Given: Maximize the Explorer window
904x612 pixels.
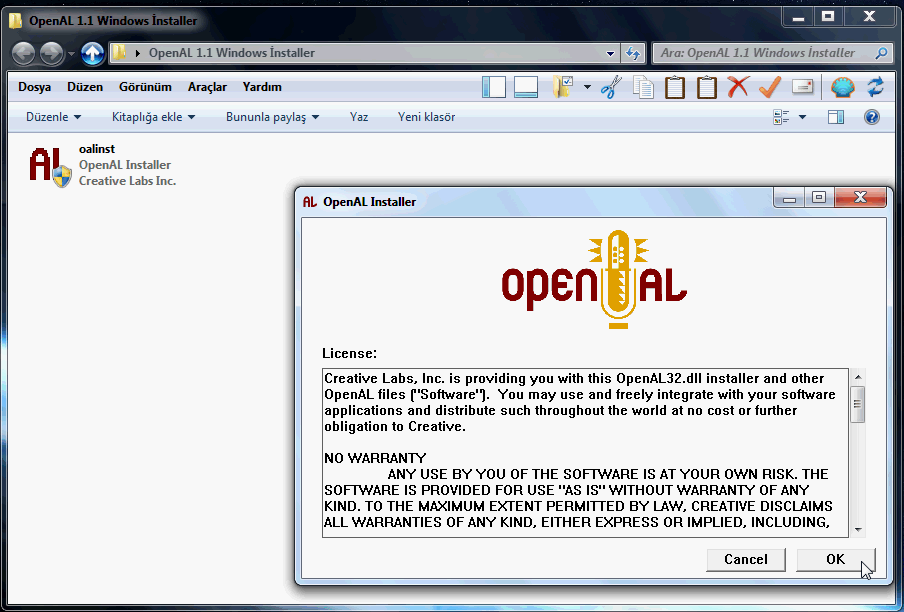Looking at the screenshot, I should [x=828, y=17].
